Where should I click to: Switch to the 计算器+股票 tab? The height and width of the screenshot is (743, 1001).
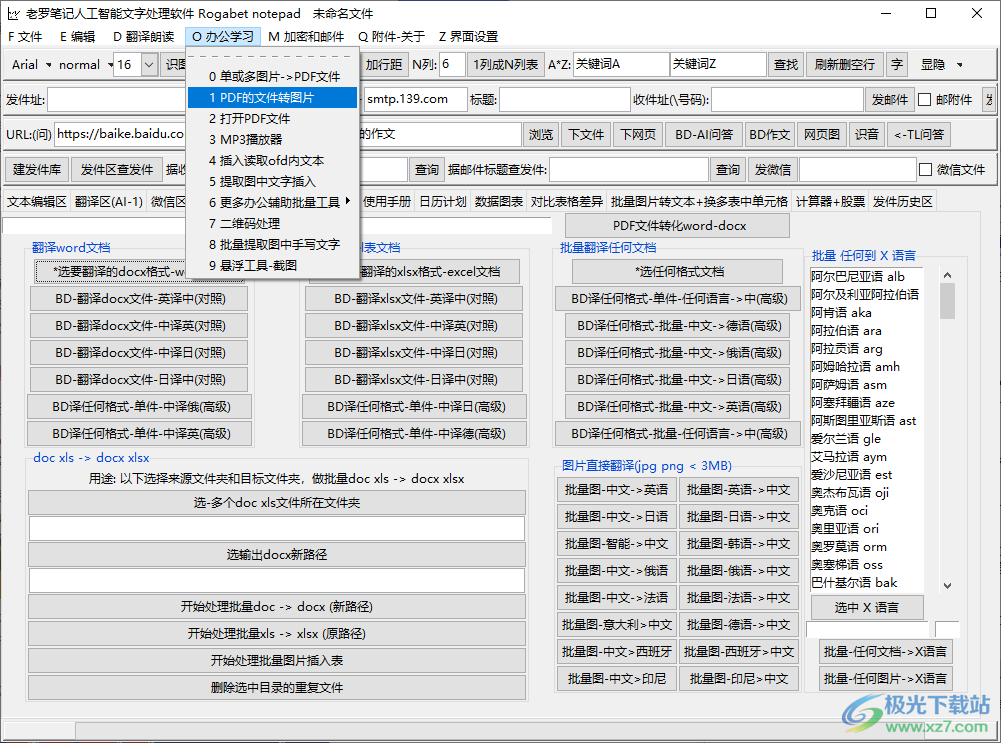[x=831, y=202]
